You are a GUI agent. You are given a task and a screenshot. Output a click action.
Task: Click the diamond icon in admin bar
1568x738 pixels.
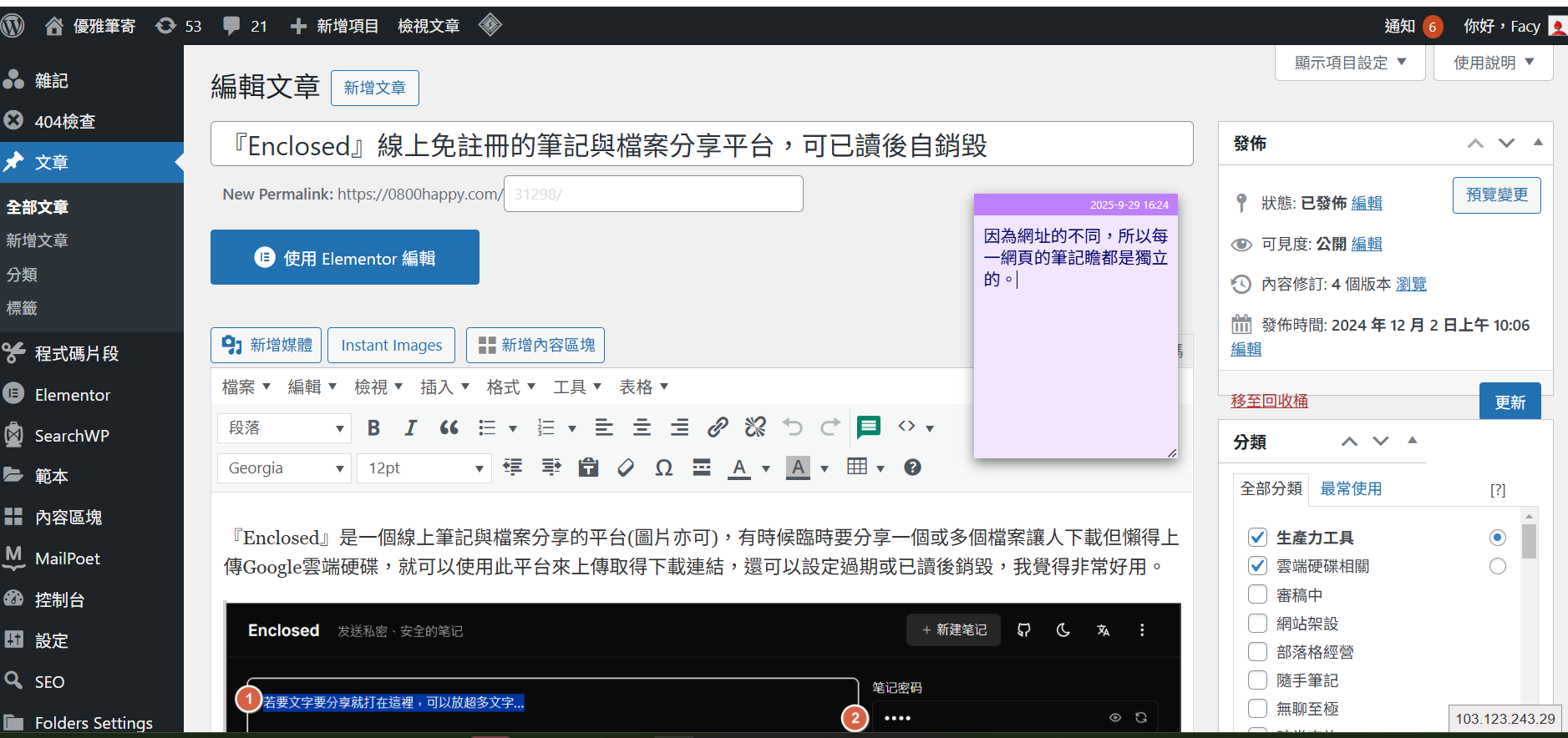tap(490, 25)
